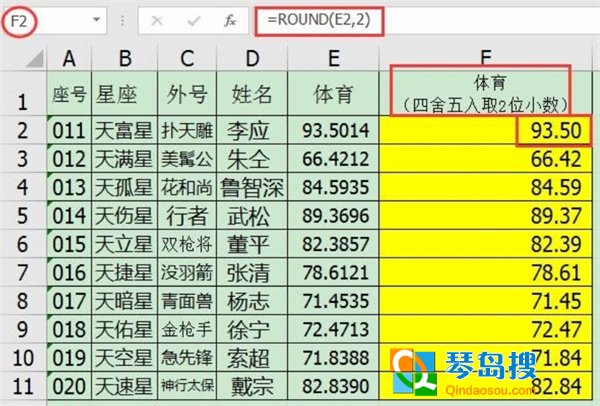Select cell containing 朱仝
The image size is (600, 406).
tap(252, 158)
